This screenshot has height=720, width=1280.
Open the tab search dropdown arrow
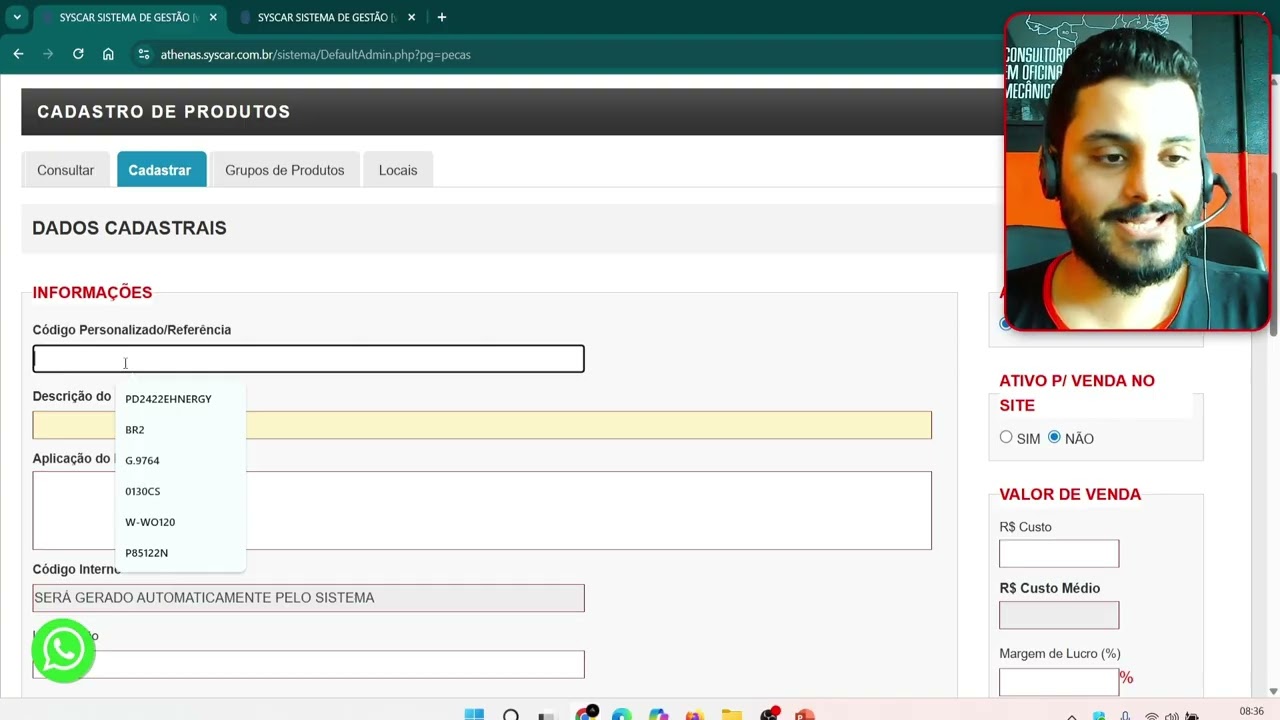pos(17,17)
